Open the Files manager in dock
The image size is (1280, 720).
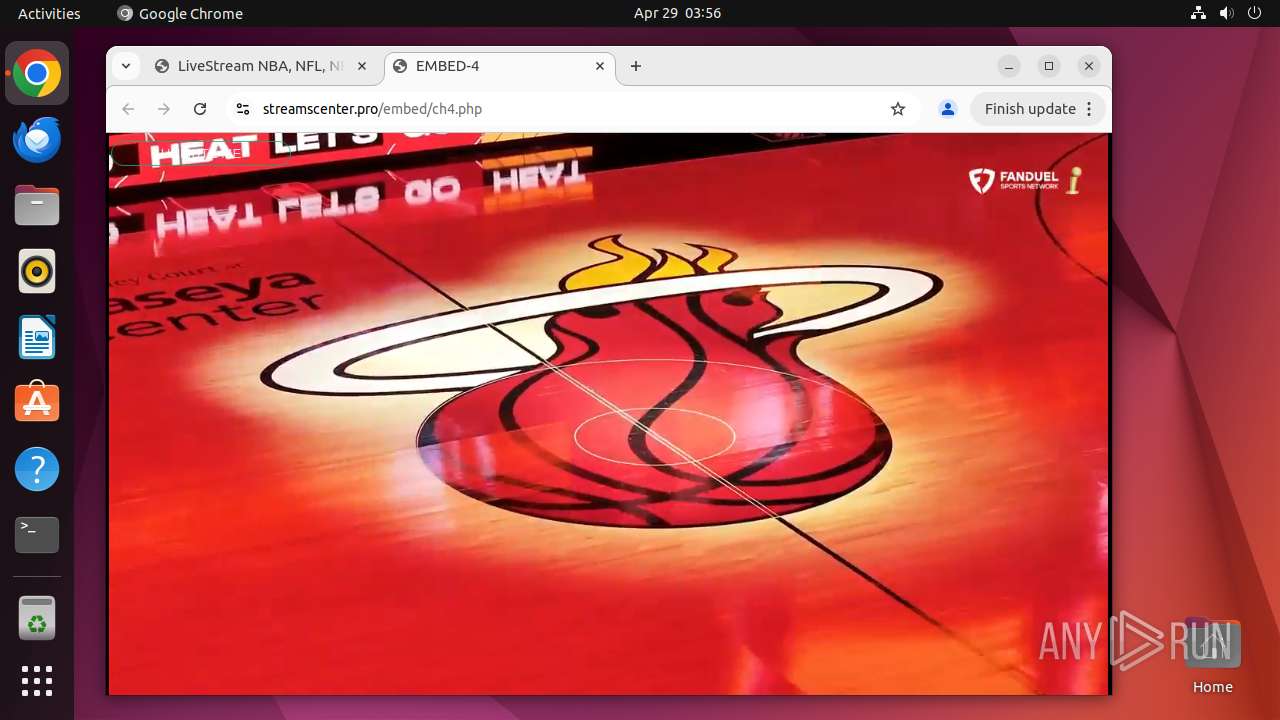pyautogui.click(x=37, y=206)
